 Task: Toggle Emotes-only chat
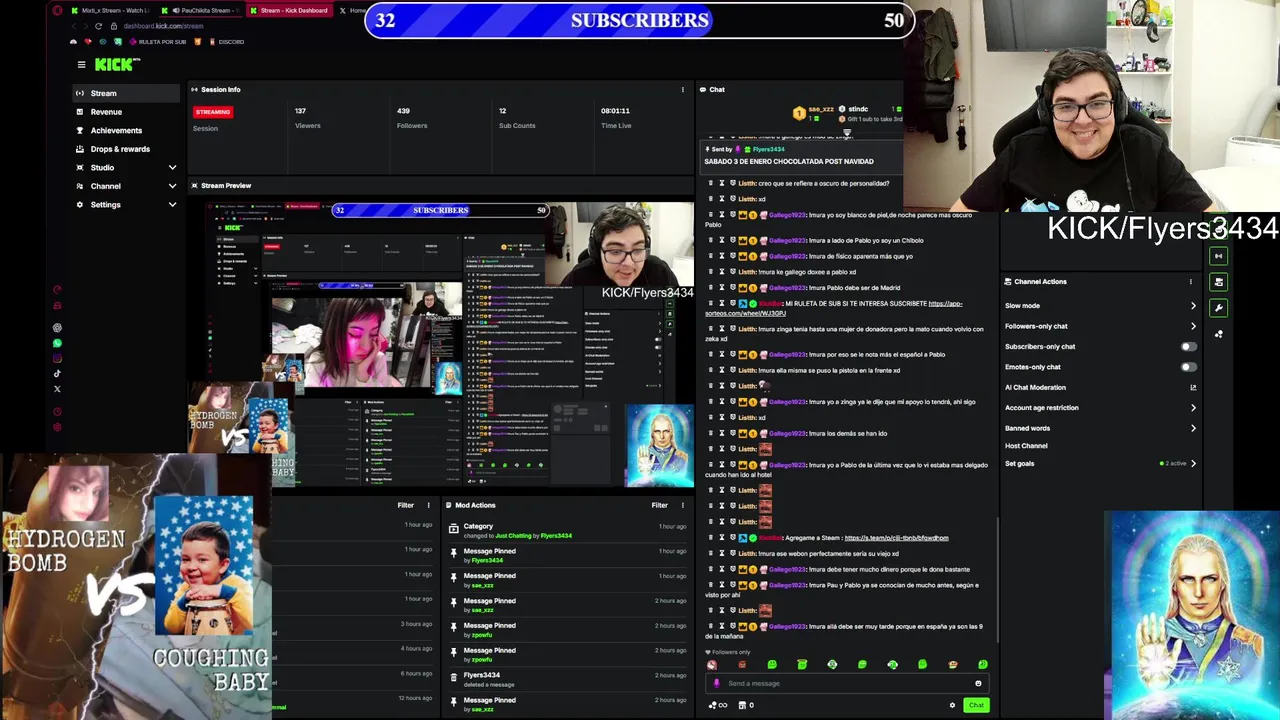tap(1187, 367)
